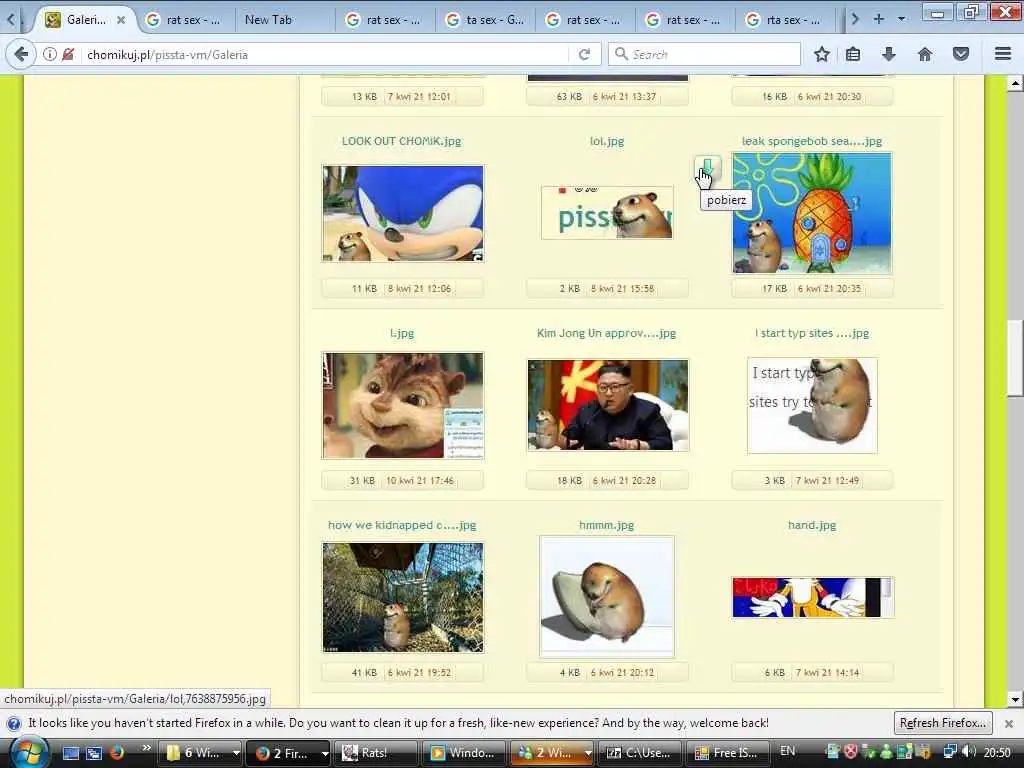Close the Galeri... tab with X

click(x=121, y=20)
